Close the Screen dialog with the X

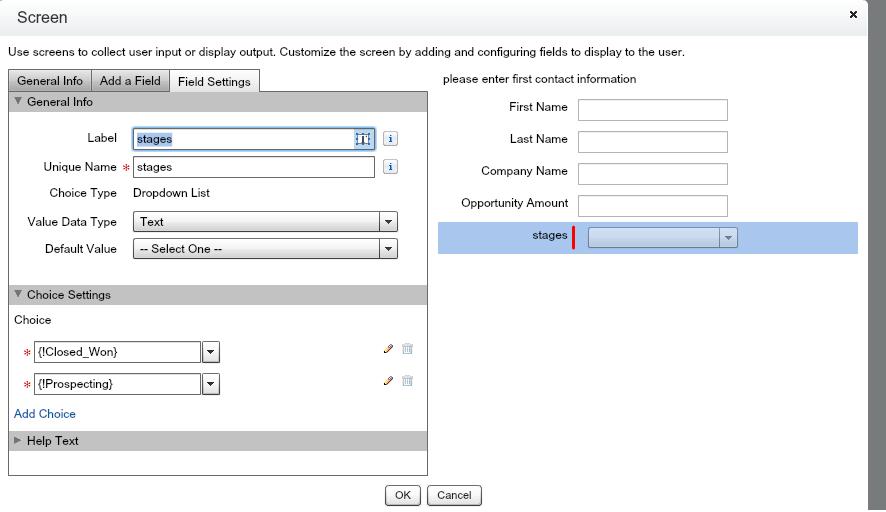853,15
